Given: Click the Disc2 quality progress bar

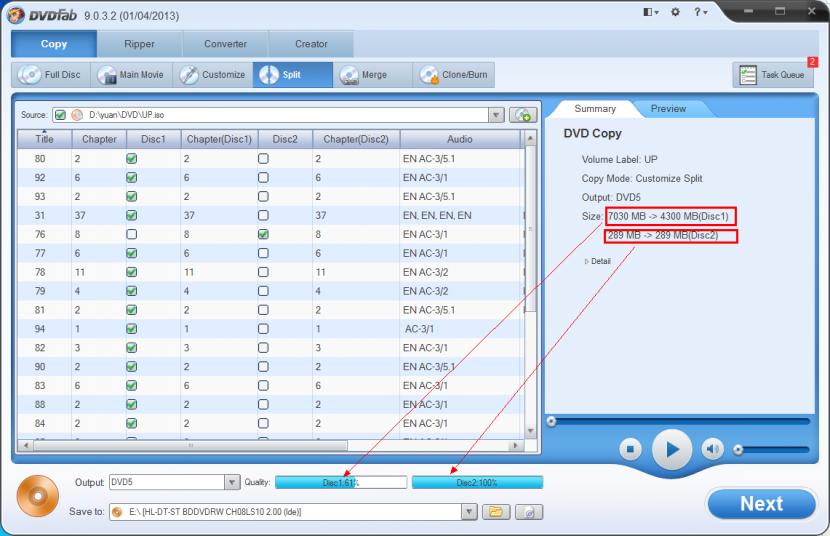Looking at the screenshot, I should (477, 482).
